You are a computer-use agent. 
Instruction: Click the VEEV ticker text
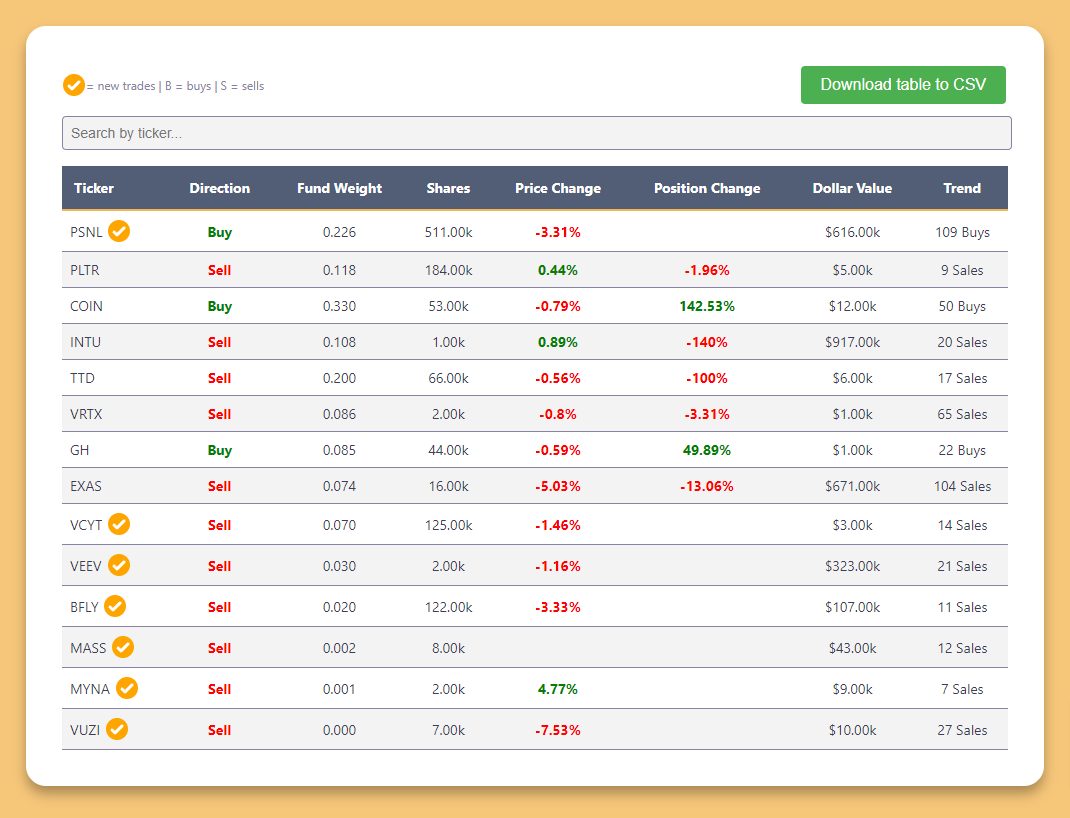point(85,566)
